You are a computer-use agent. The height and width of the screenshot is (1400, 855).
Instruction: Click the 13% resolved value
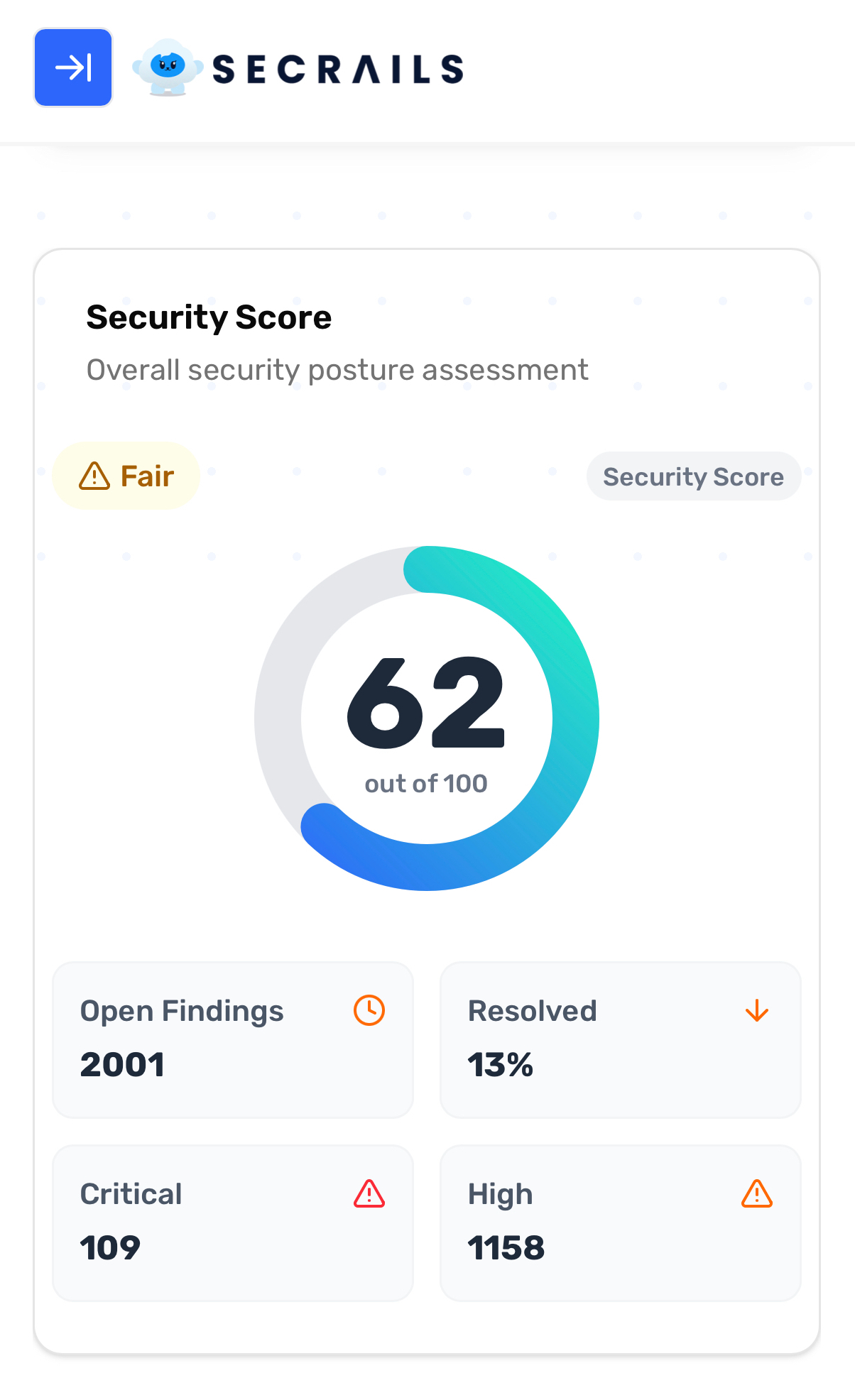click(x=500, y=1065)
